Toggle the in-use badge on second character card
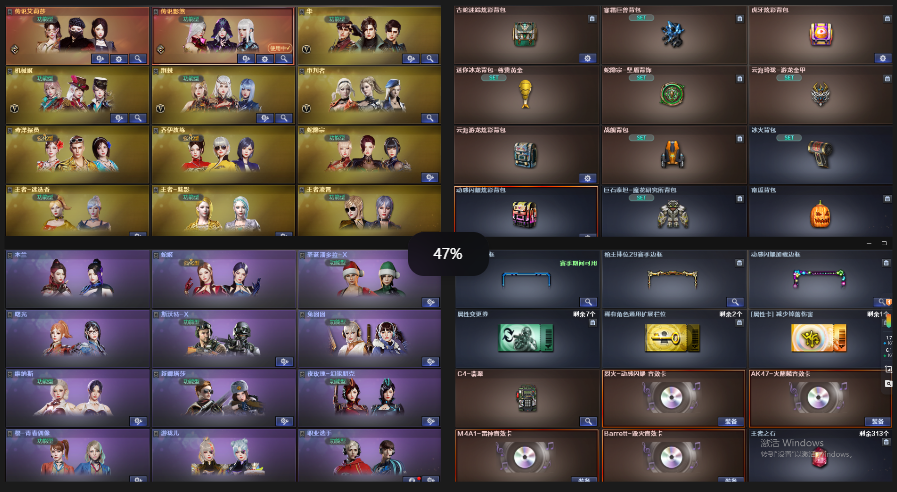This screenshot has height=492, width=897. click(280, 48)
